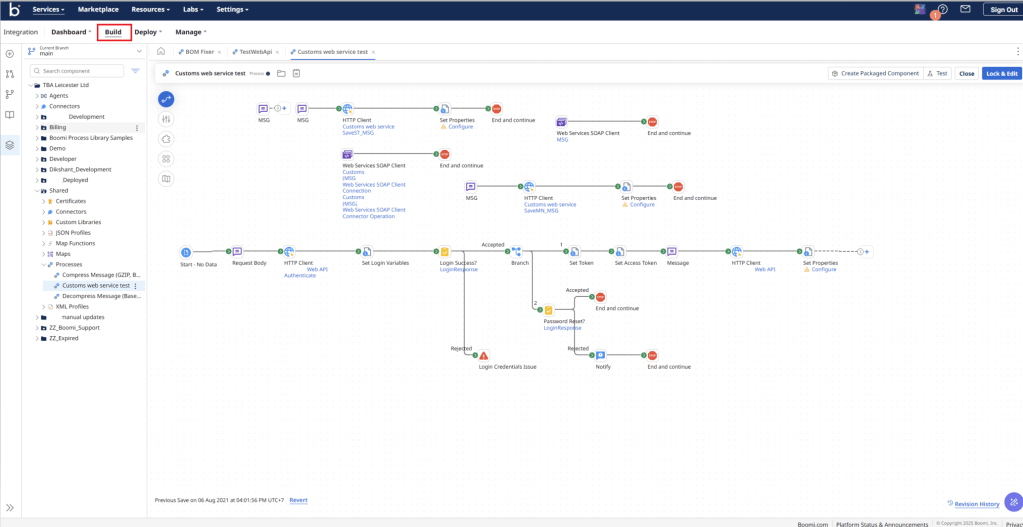Collapse the Processes folder

point(44,265)
